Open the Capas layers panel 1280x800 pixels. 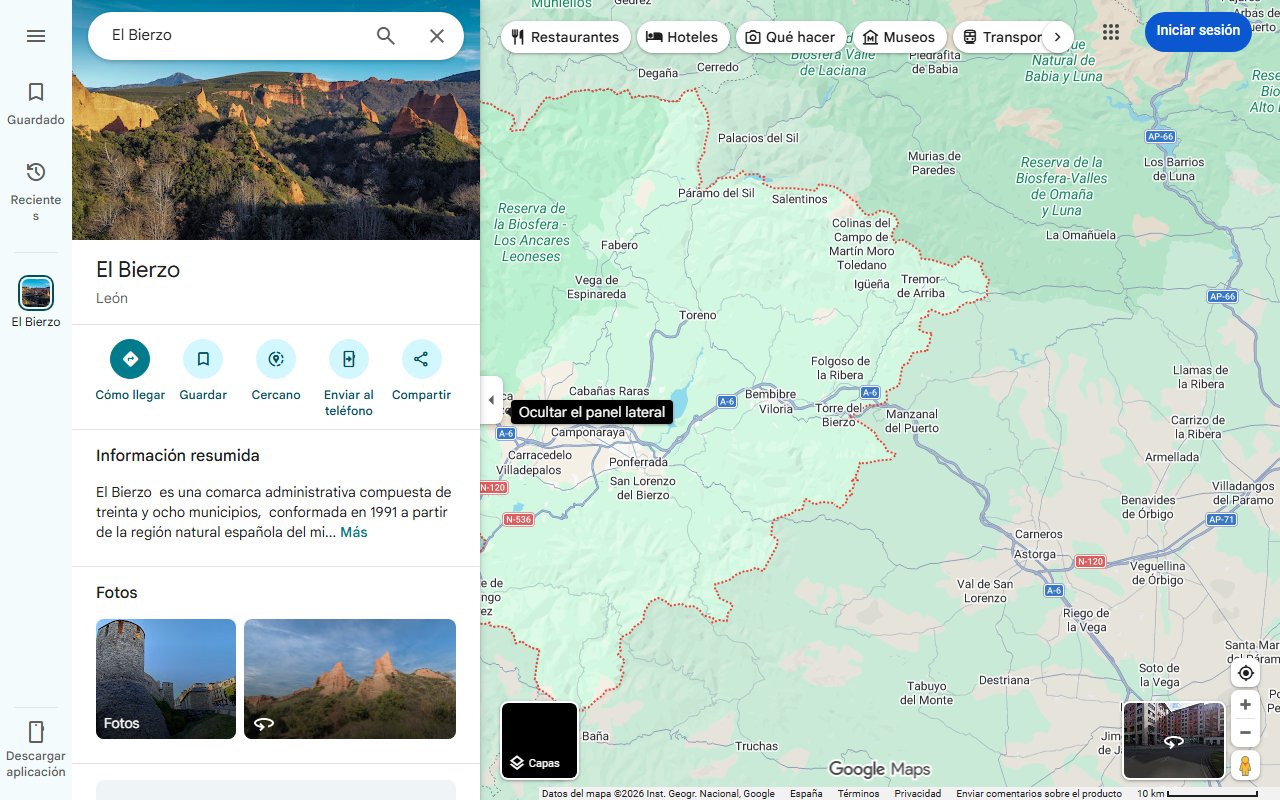click(539, 740)
